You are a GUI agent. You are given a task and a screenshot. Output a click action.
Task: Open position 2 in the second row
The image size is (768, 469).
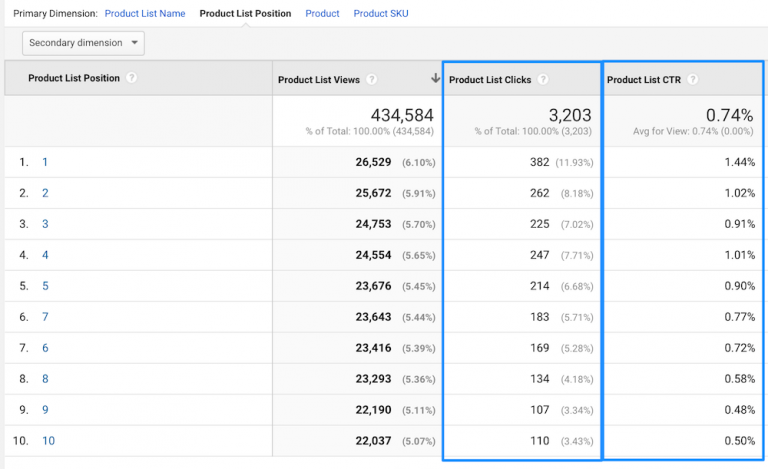[45, 193]
